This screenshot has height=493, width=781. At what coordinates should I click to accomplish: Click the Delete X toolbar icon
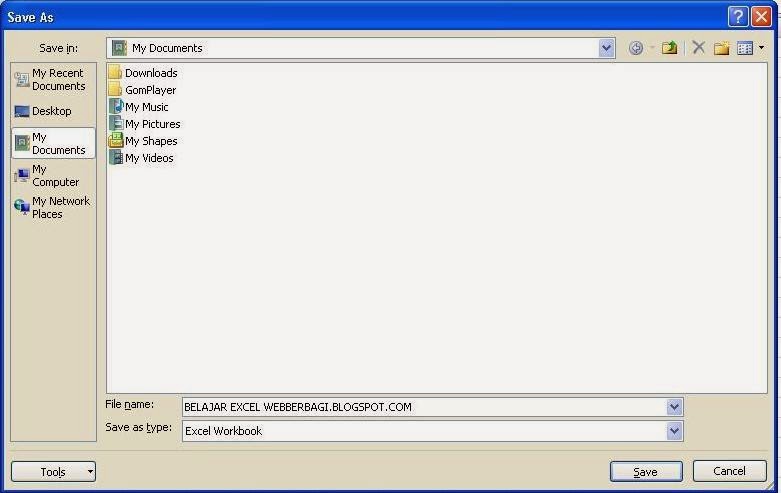click(698, 48)
